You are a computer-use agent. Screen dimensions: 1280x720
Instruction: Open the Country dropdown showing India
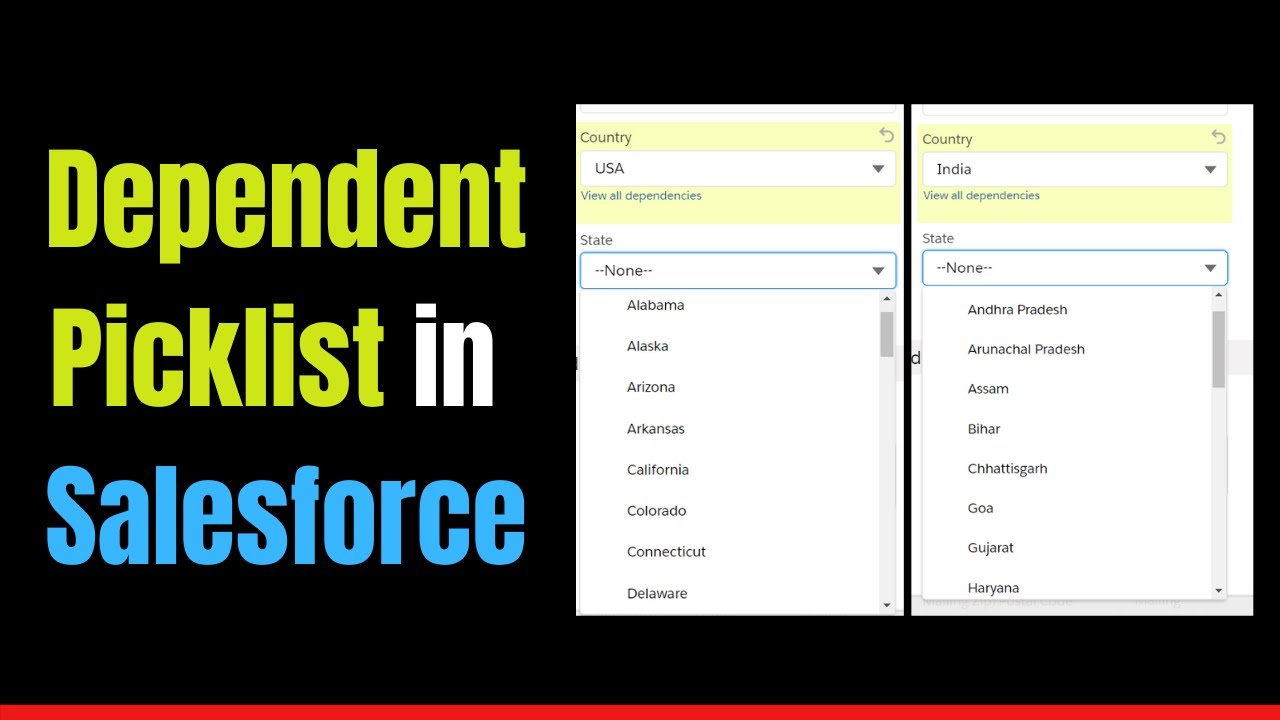1075,169
